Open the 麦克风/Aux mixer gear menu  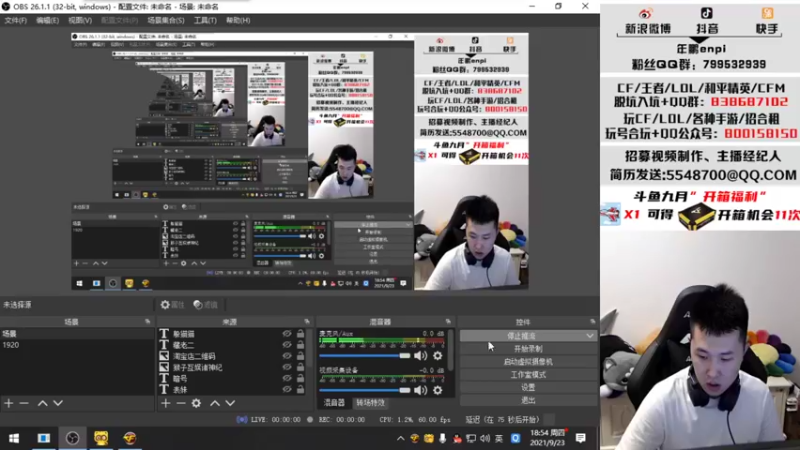pos(438,356)
